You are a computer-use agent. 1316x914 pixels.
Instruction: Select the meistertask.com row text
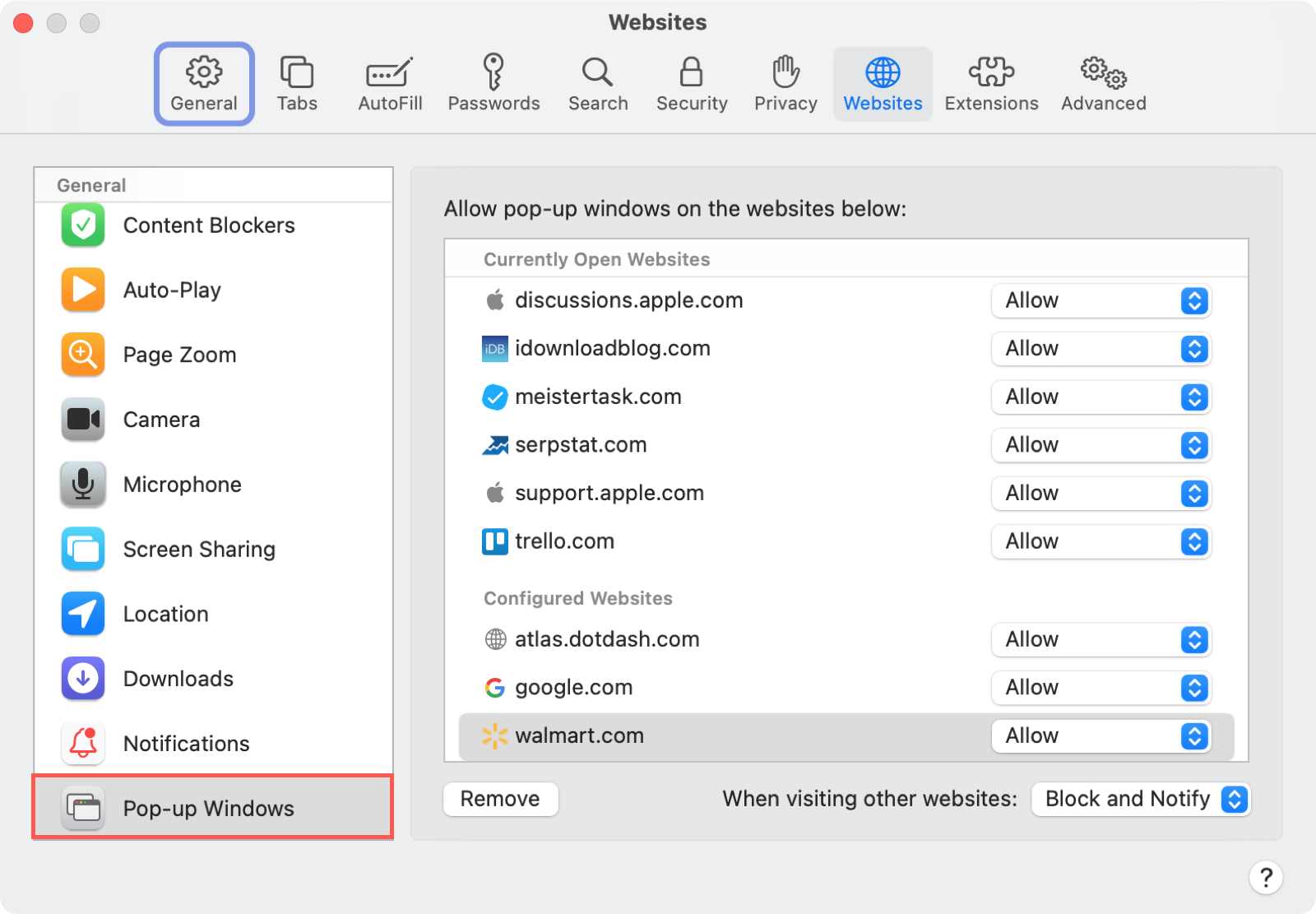598,397
